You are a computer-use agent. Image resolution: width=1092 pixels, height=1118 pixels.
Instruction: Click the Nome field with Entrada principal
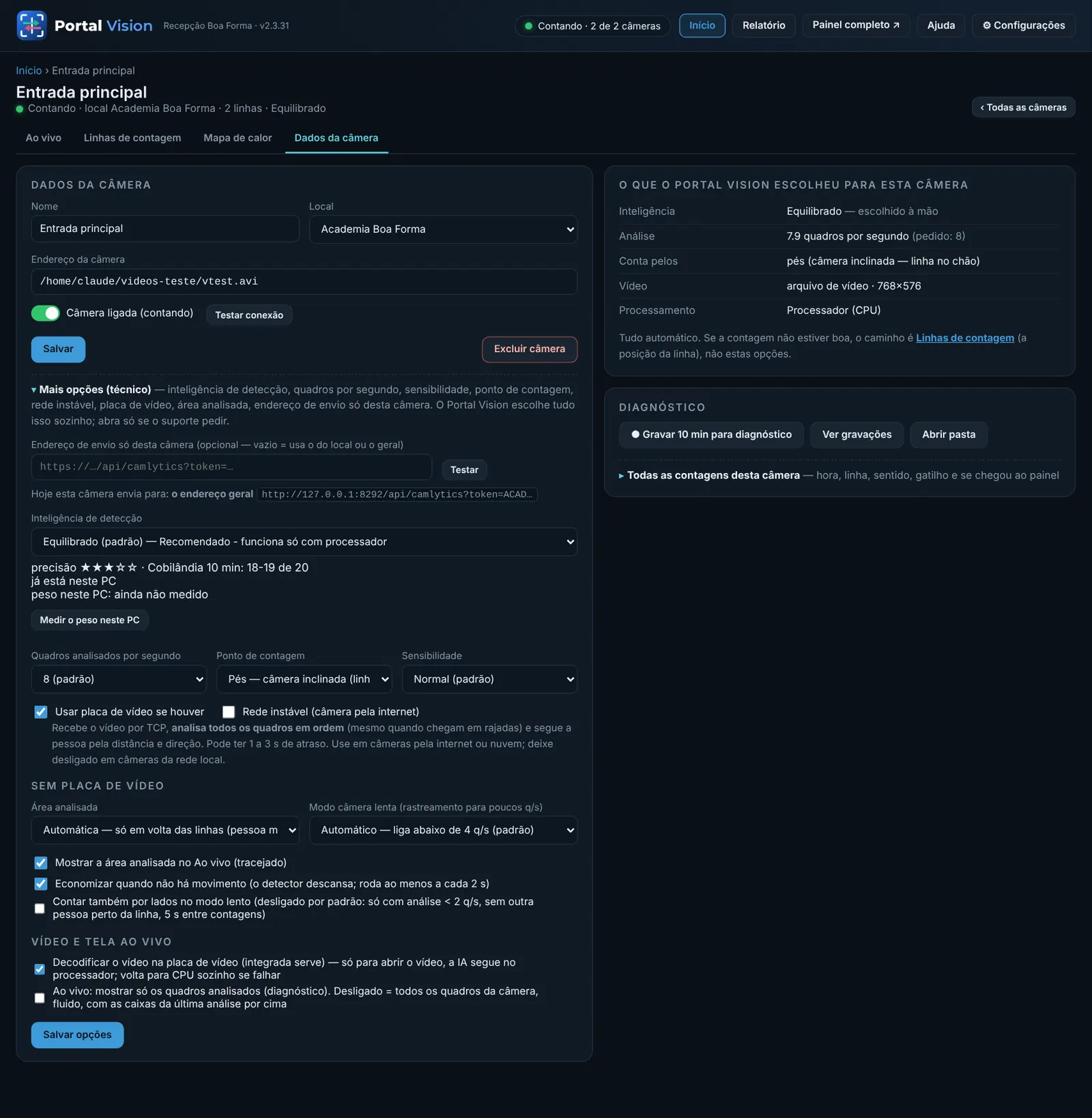coord(165,229)
